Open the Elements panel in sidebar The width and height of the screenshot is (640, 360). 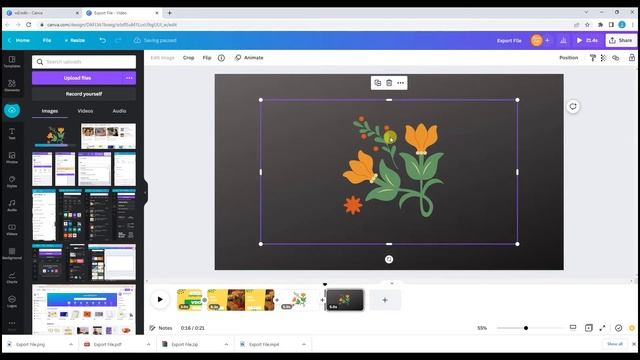pyautogui.click(x=12, y=86)
